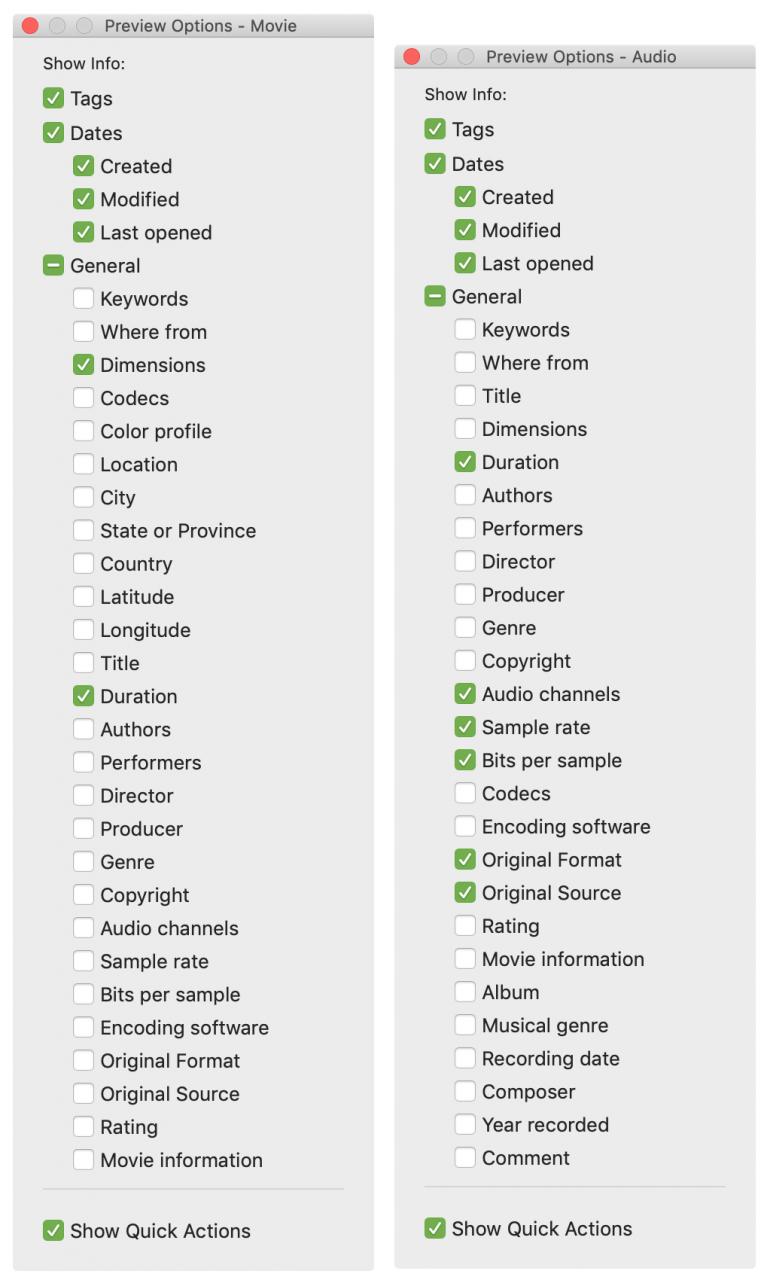The image size is (764, 1280).
Task: Disable Show Quick Actions in Movie window
Action: 54,1231
